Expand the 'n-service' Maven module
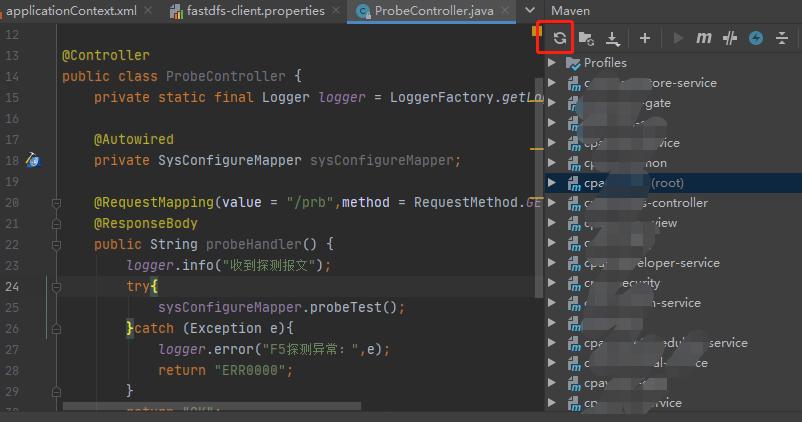The image size is (802, 422). (x=552, y=302)
